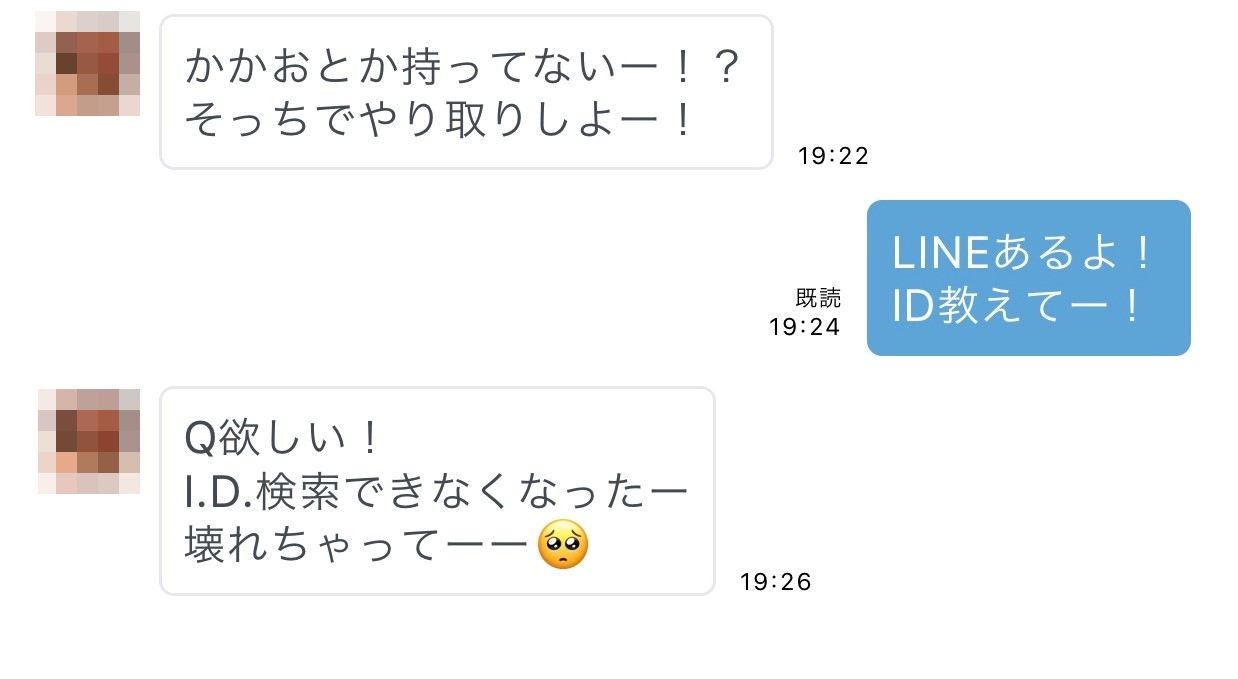Tap the sender avatar beside the first message
1238x679 pixels.
tap(87, 64)
